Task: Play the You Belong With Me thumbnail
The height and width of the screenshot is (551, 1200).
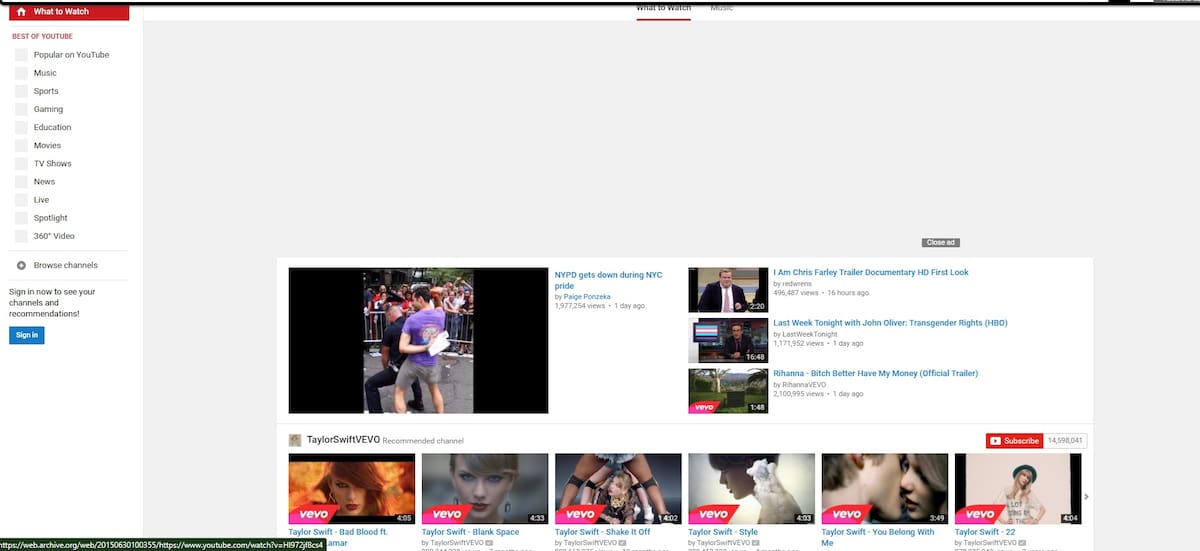Action: point(884,489)
